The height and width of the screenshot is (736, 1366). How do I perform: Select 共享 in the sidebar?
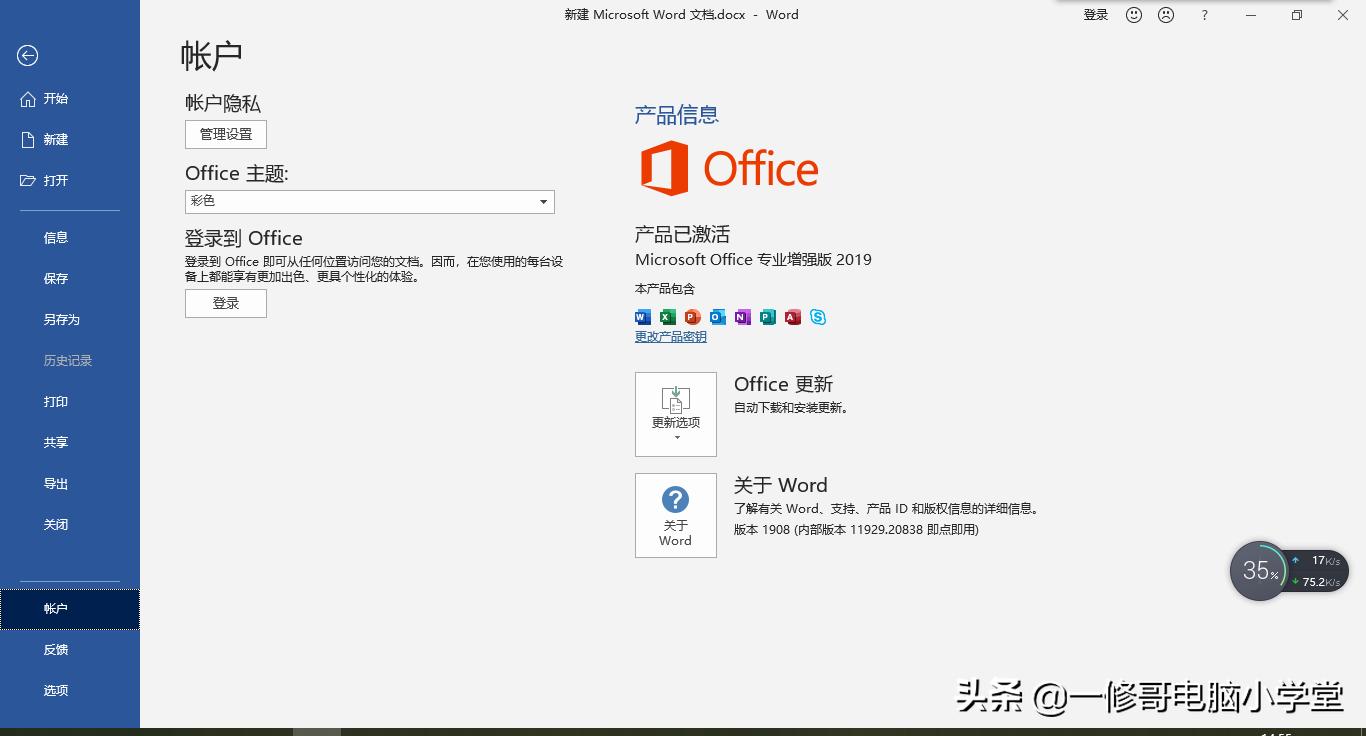tap(70, 443)
